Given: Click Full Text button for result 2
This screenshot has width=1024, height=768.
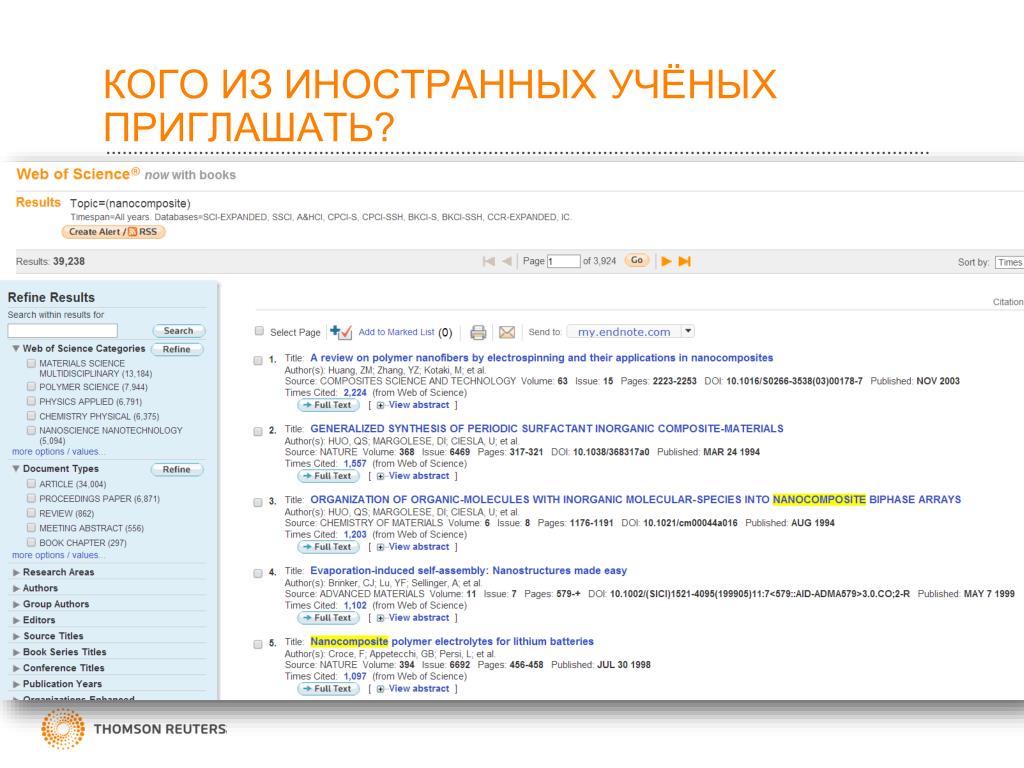Looking at the screenshot, I should click(328, 476).
